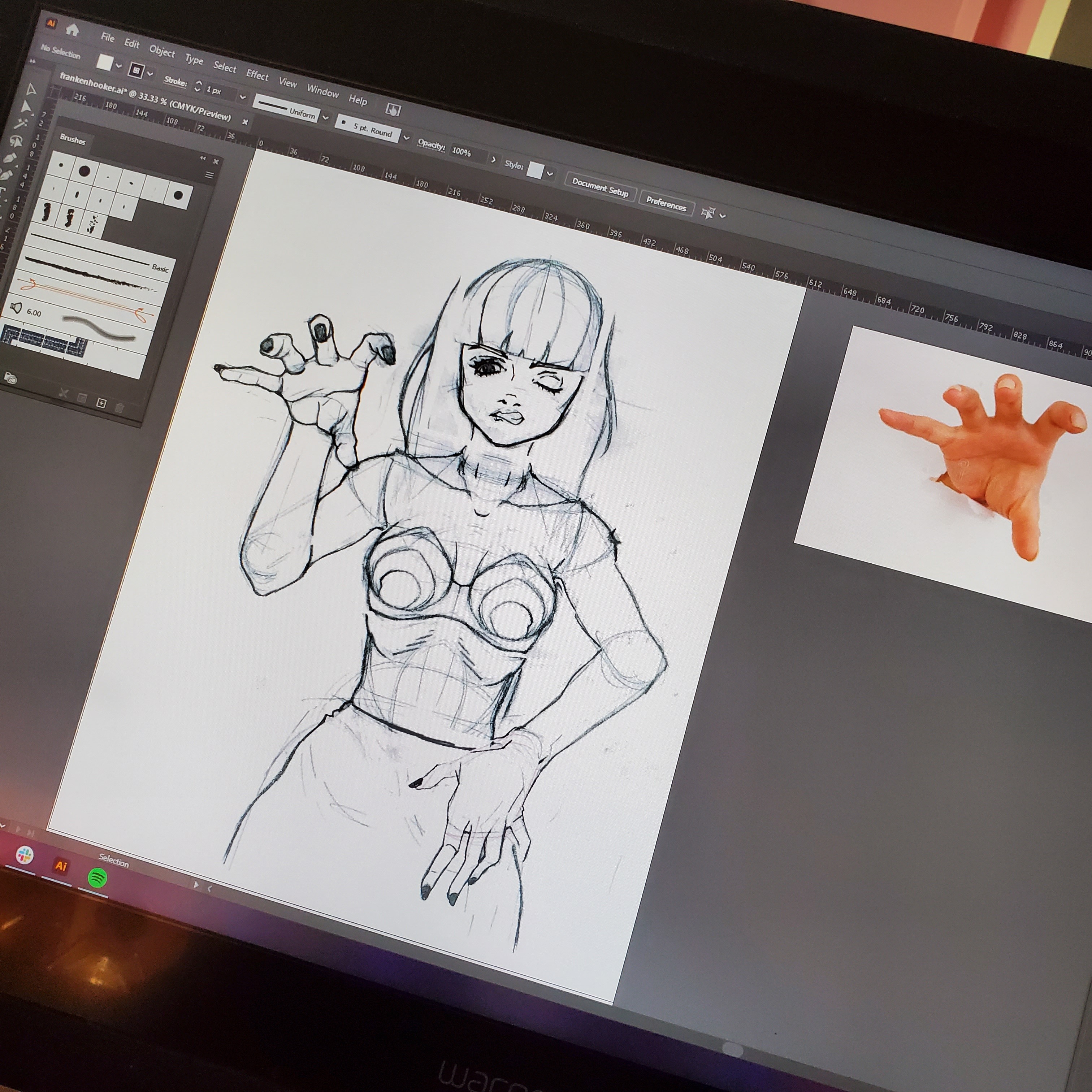Open the Edit menu
This screenshot has width=1092, height=1092.
click(x=132, y=44)
